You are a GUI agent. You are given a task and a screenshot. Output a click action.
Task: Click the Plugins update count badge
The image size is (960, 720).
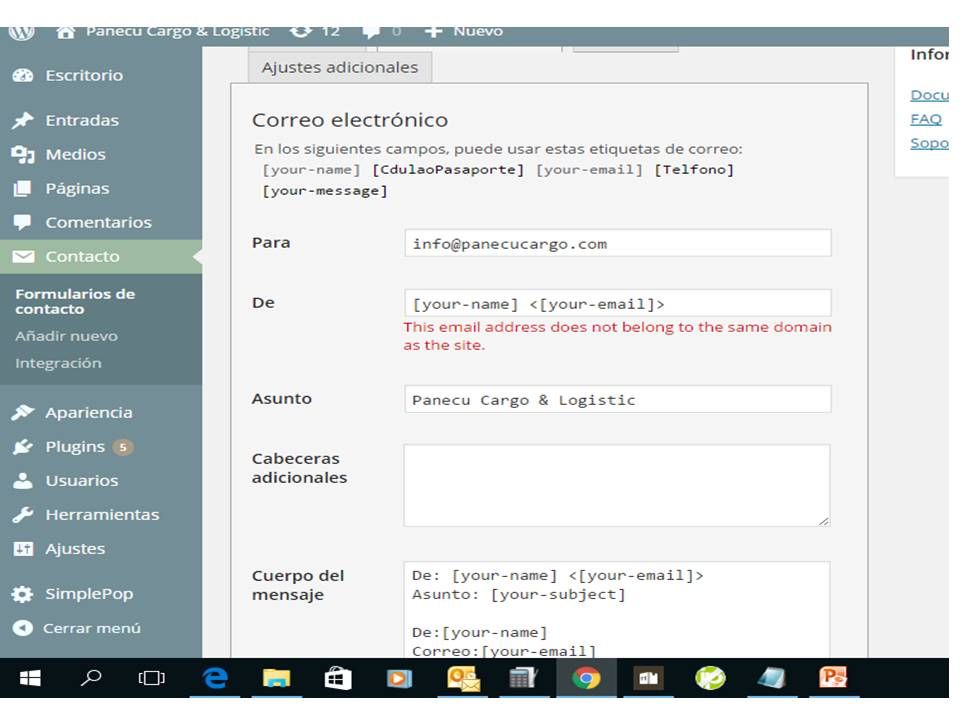(123, 447)
